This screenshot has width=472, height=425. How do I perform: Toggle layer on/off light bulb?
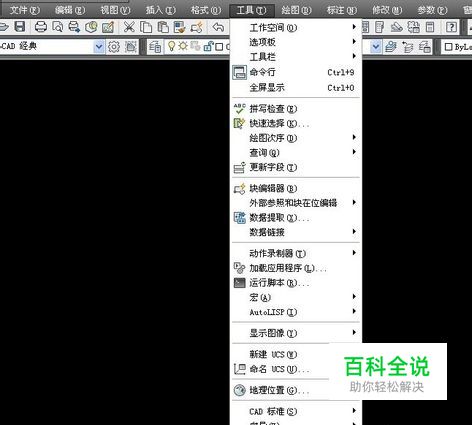(171, 46)
